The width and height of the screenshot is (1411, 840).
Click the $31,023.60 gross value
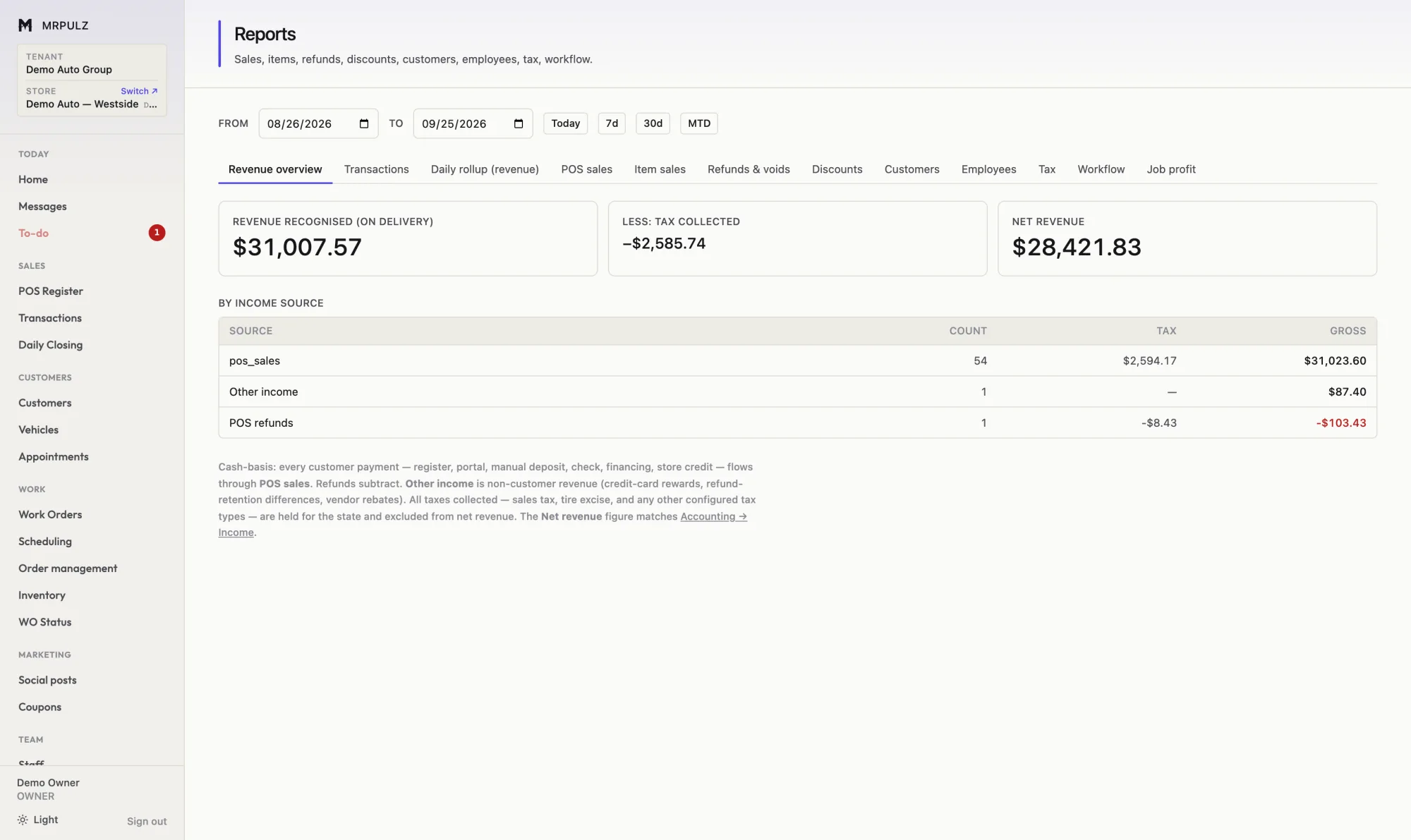click(1335, 360)
